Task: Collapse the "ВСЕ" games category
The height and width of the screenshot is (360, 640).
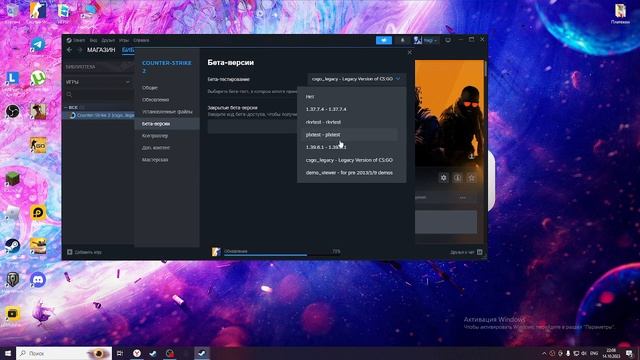Action: (71, 107)
